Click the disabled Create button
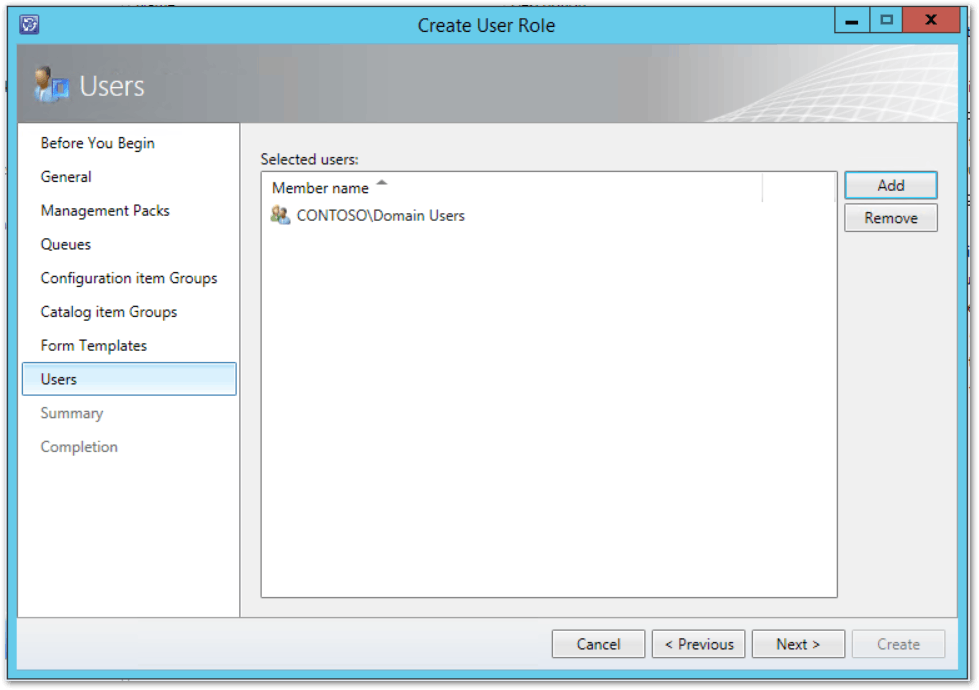The image size is (979, 690). tap(898, 644)
